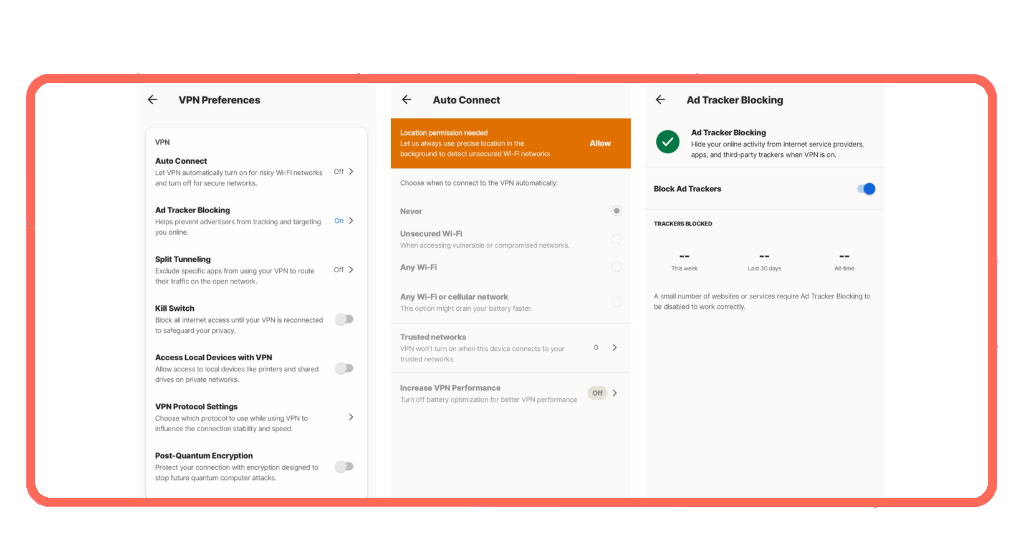Click Location permission needed banner text

[x=444, y=133]
